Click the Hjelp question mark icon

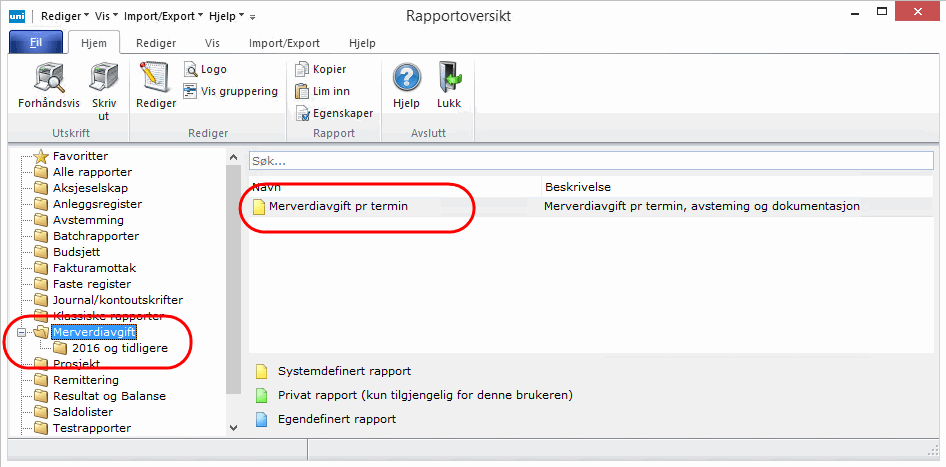406,78
